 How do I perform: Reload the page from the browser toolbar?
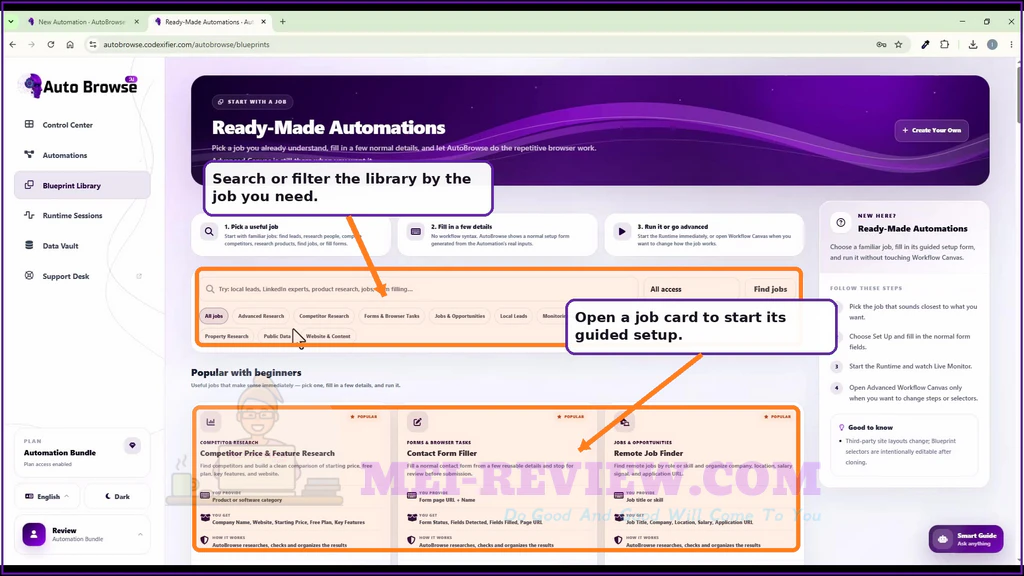point(51,44)
